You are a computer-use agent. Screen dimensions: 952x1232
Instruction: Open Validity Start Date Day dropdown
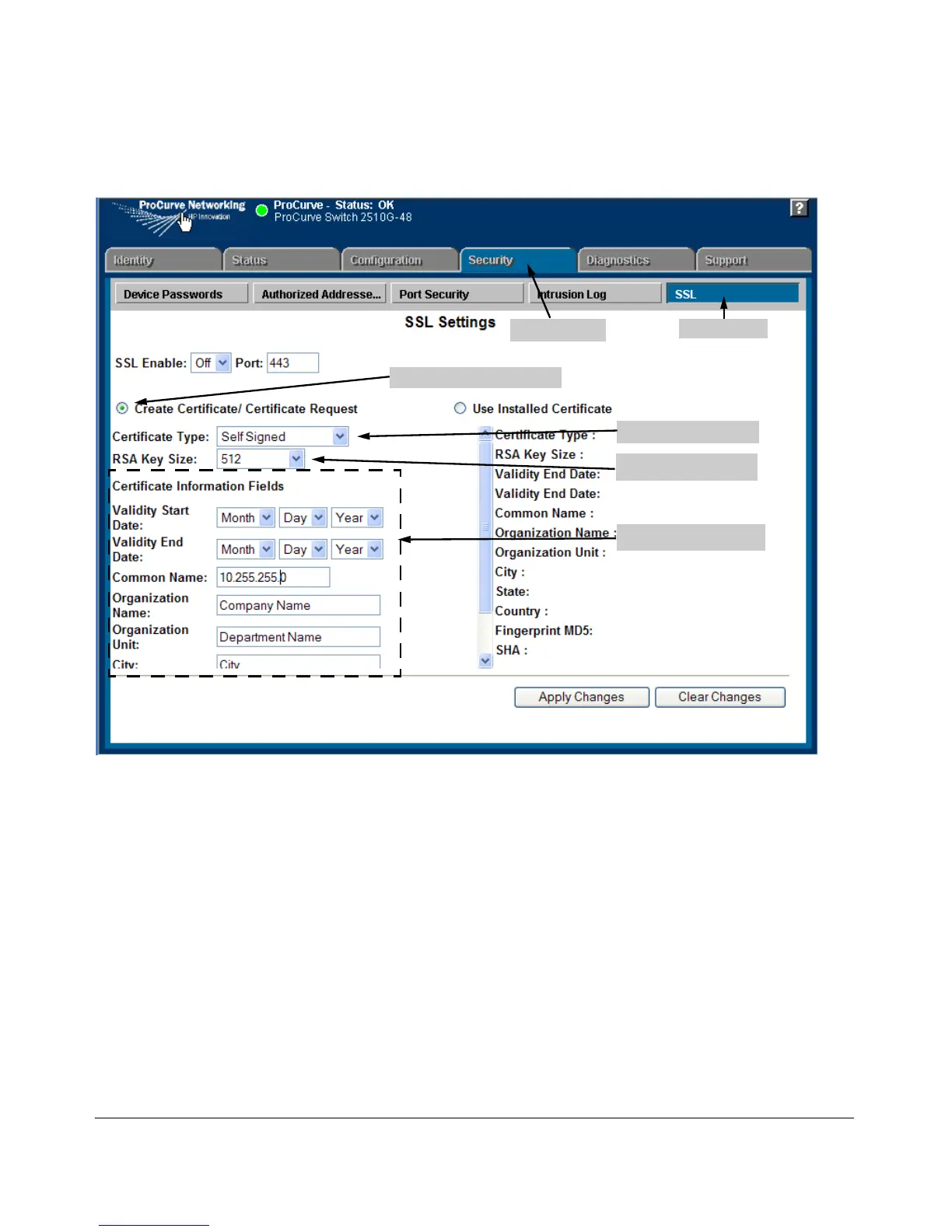303,518
